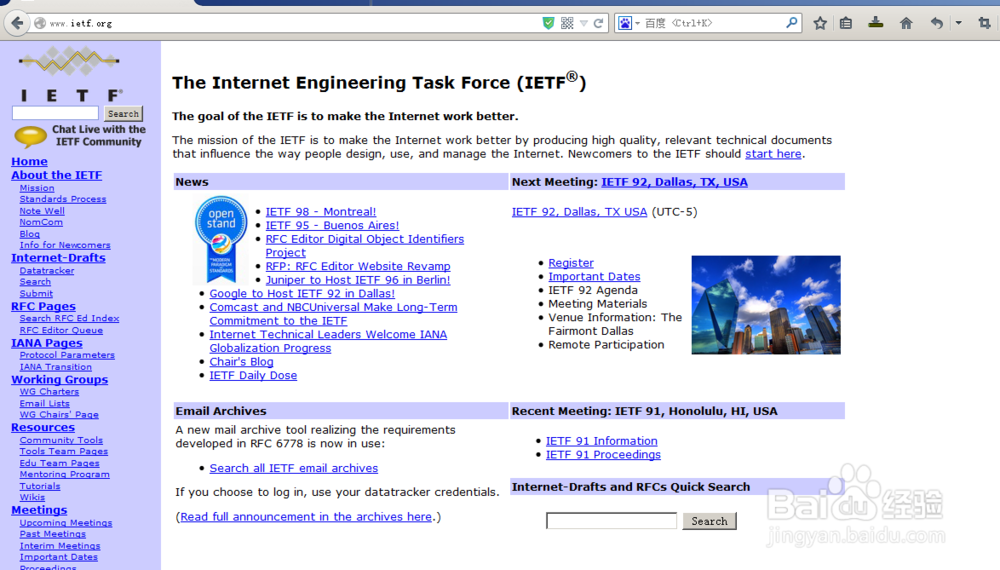Focus the Quick Search input field

click(x=611, y=521)
